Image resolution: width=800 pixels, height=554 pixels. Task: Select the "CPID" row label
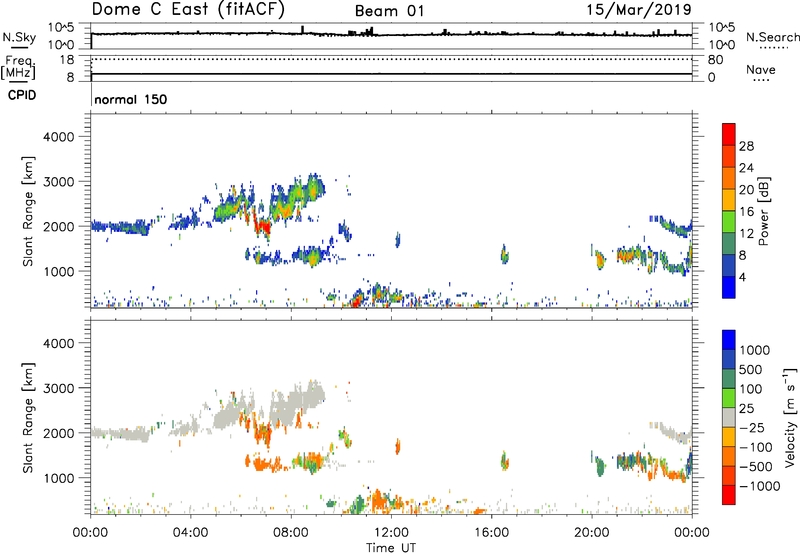tap(22, 95)
